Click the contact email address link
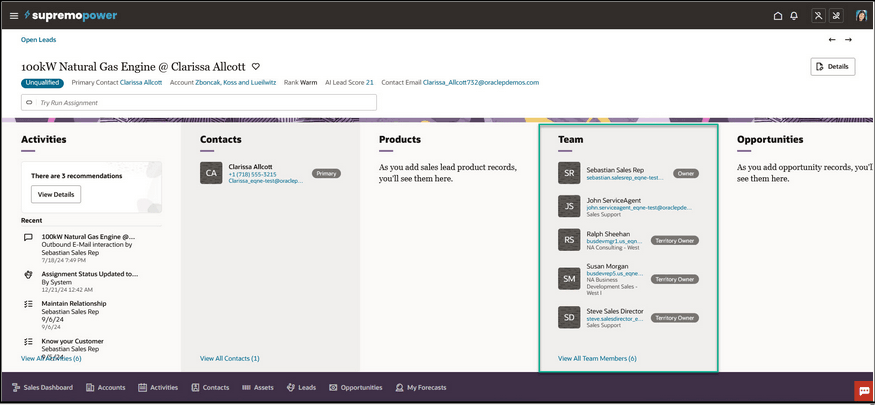Viewport: 875px width, 405px height. click(x=481, y=83)
